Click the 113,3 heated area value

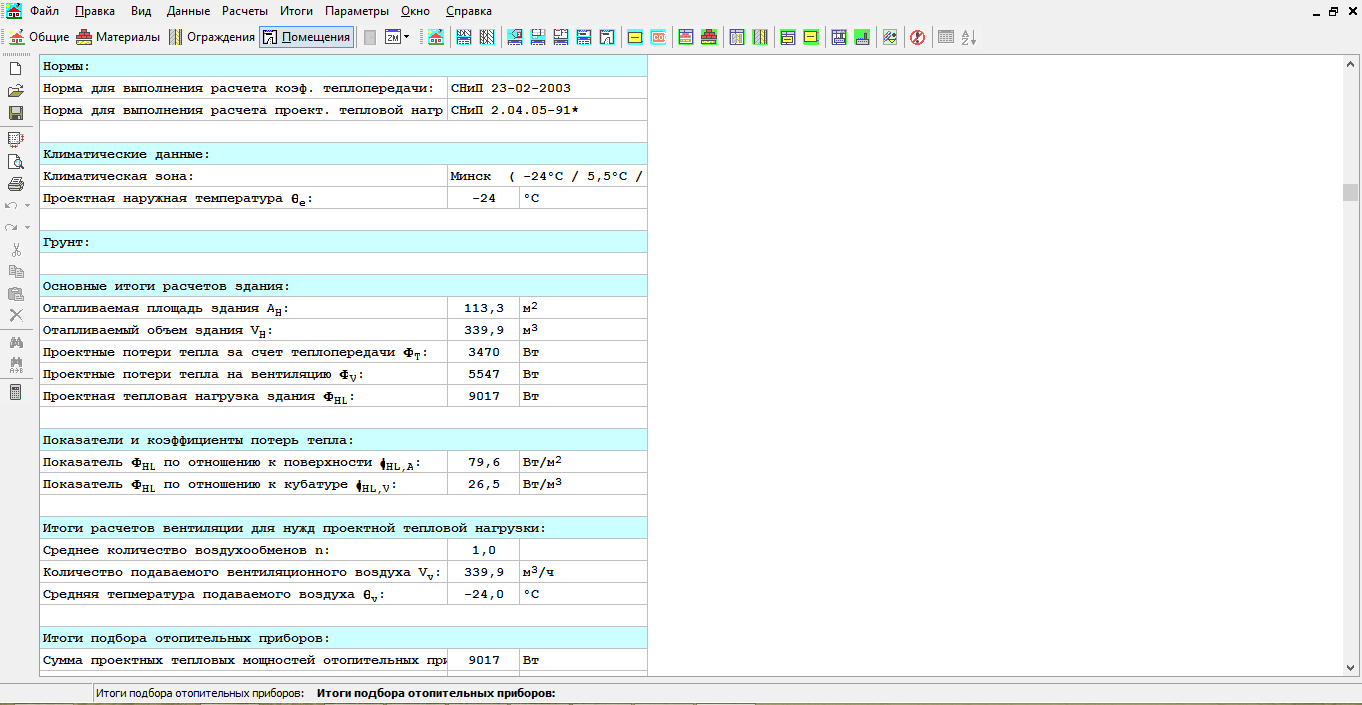point(484,308)
